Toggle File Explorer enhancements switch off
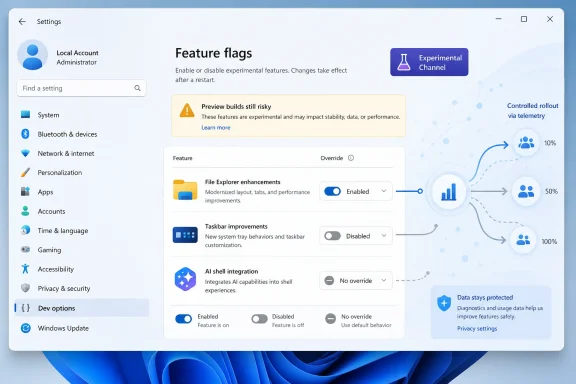 [332, 191]
